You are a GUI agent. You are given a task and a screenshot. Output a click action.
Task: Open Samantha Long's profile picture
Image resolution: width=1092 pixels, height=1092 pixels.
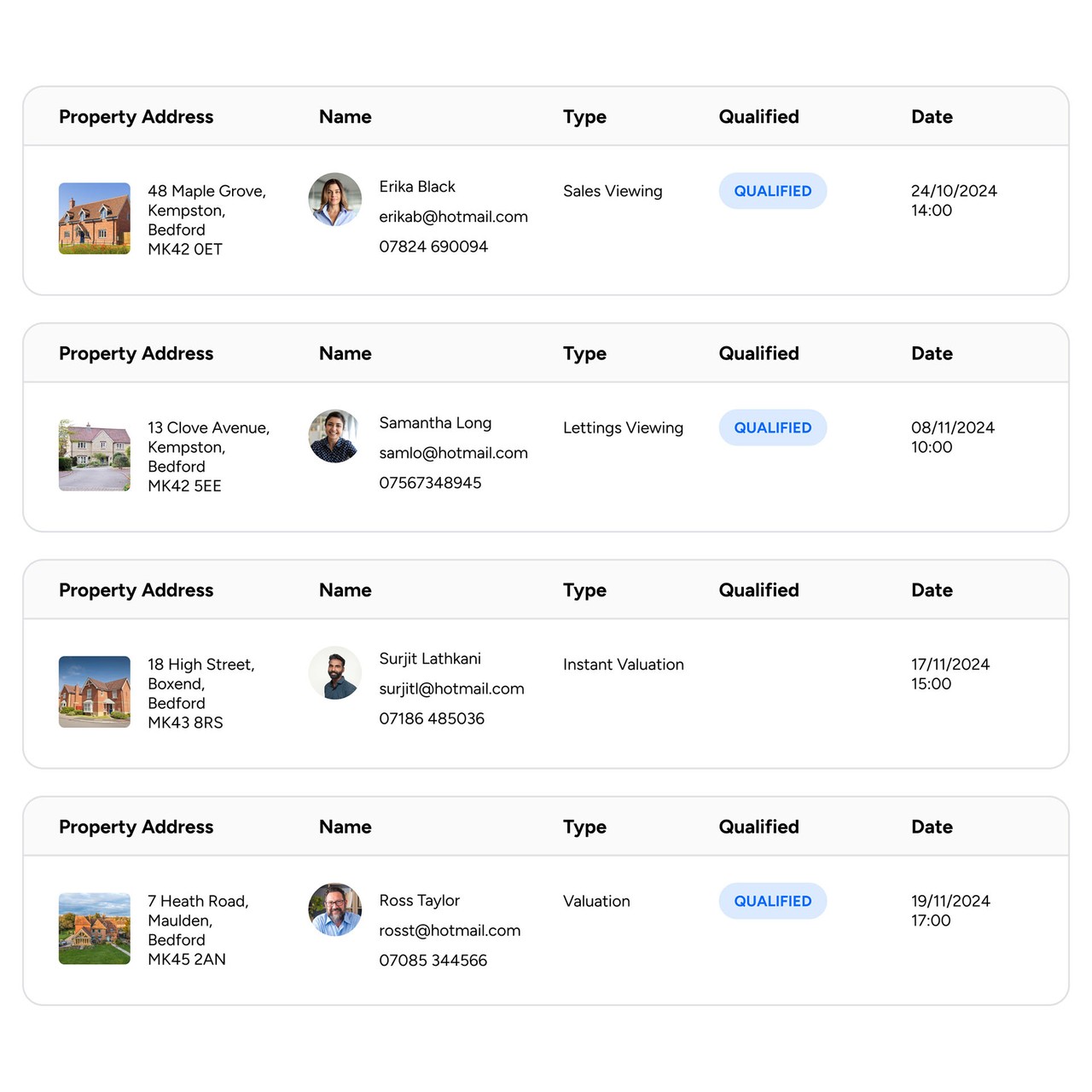pos(334,436)
